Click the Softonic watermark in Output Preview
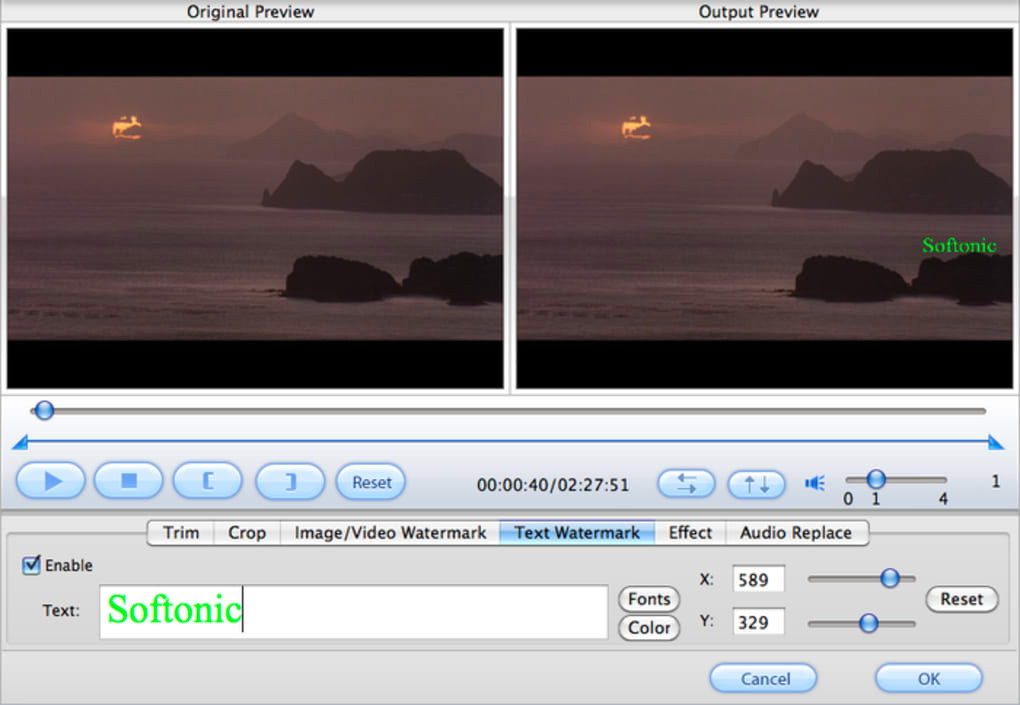Screen dimensions: 1020x705 (x=959, y=245)
